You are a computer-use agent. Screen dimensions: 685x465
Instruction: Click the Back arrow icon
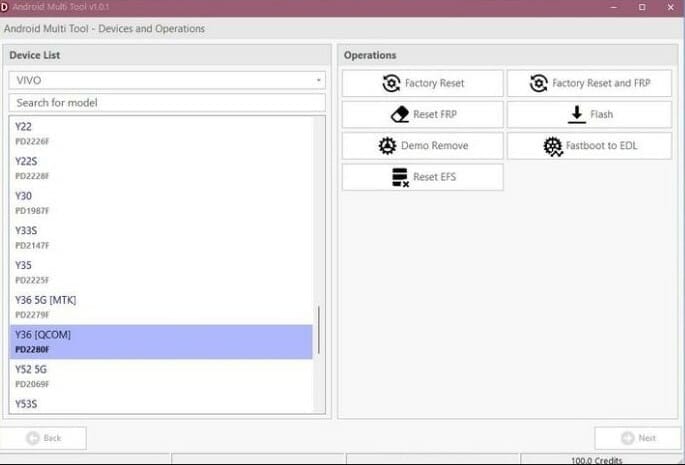[33, 438]
